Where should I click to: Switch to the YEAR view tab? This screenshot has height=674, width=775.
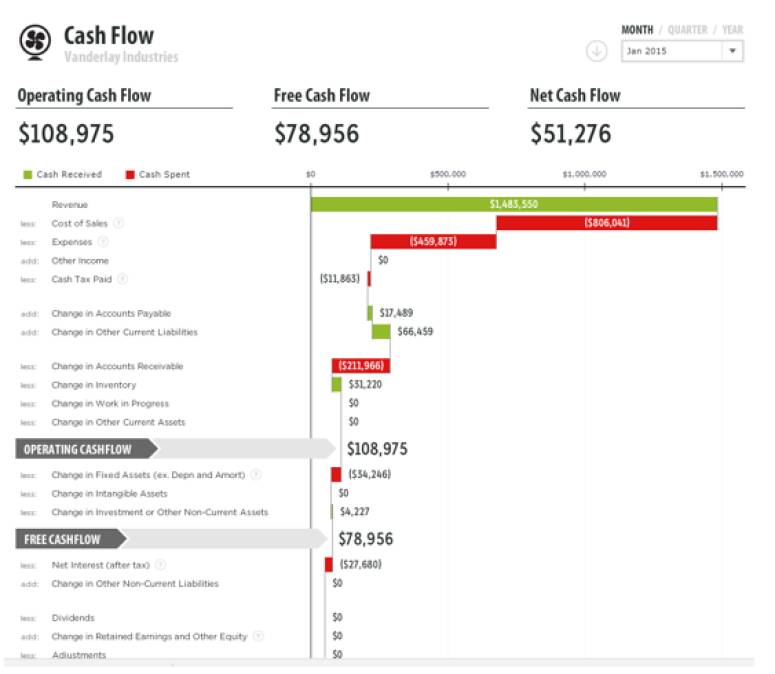click(732, 30)
